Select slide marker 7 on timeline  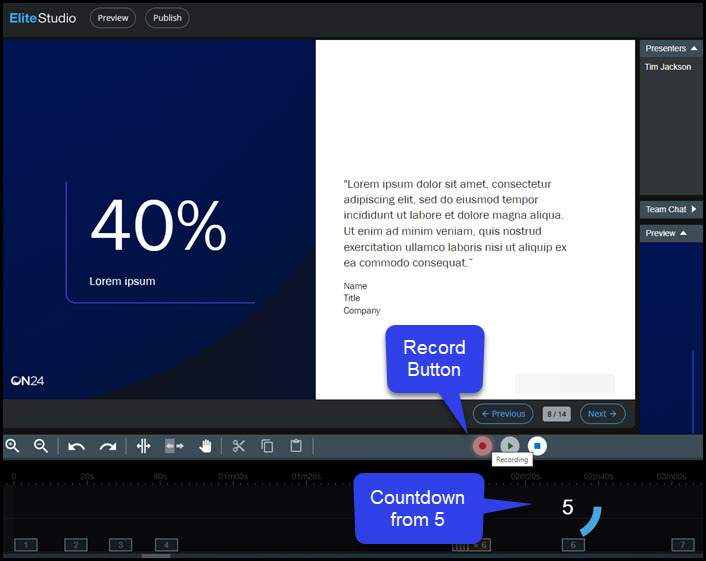tap(683, 545)
